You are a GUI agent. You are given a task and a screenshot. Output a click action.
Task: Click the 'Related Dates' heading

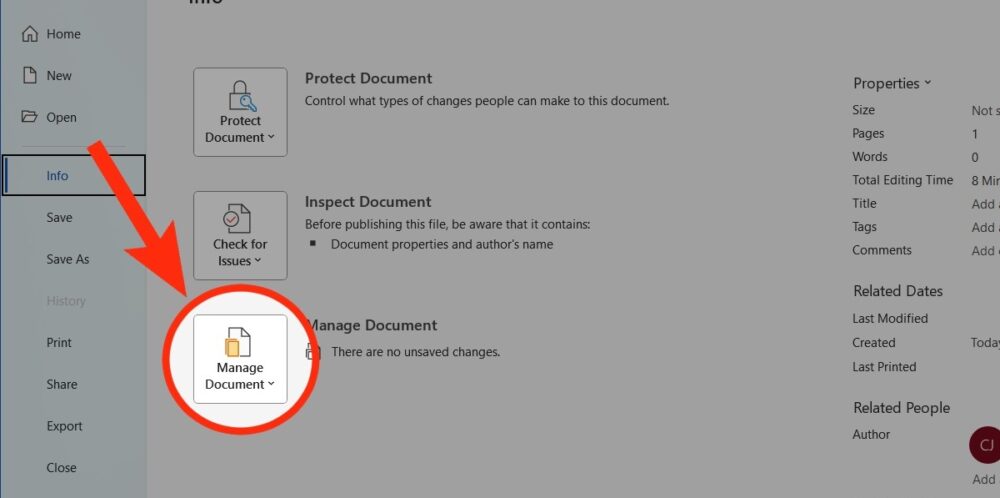point(897,291)
